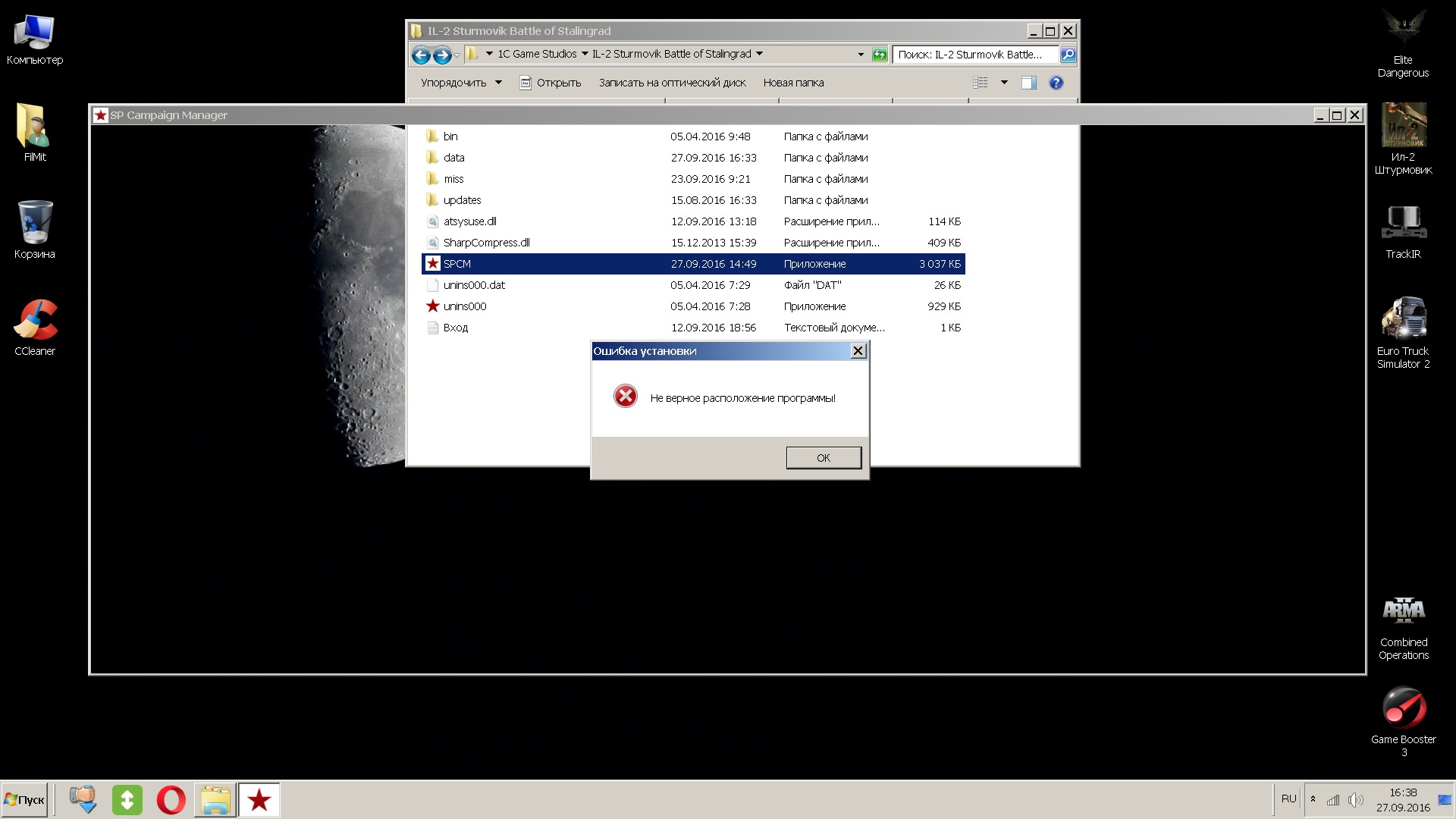Select the SharpCompress.dll file
The image size is (1456, 819).
pyautogui.click(x=693, y=243)
